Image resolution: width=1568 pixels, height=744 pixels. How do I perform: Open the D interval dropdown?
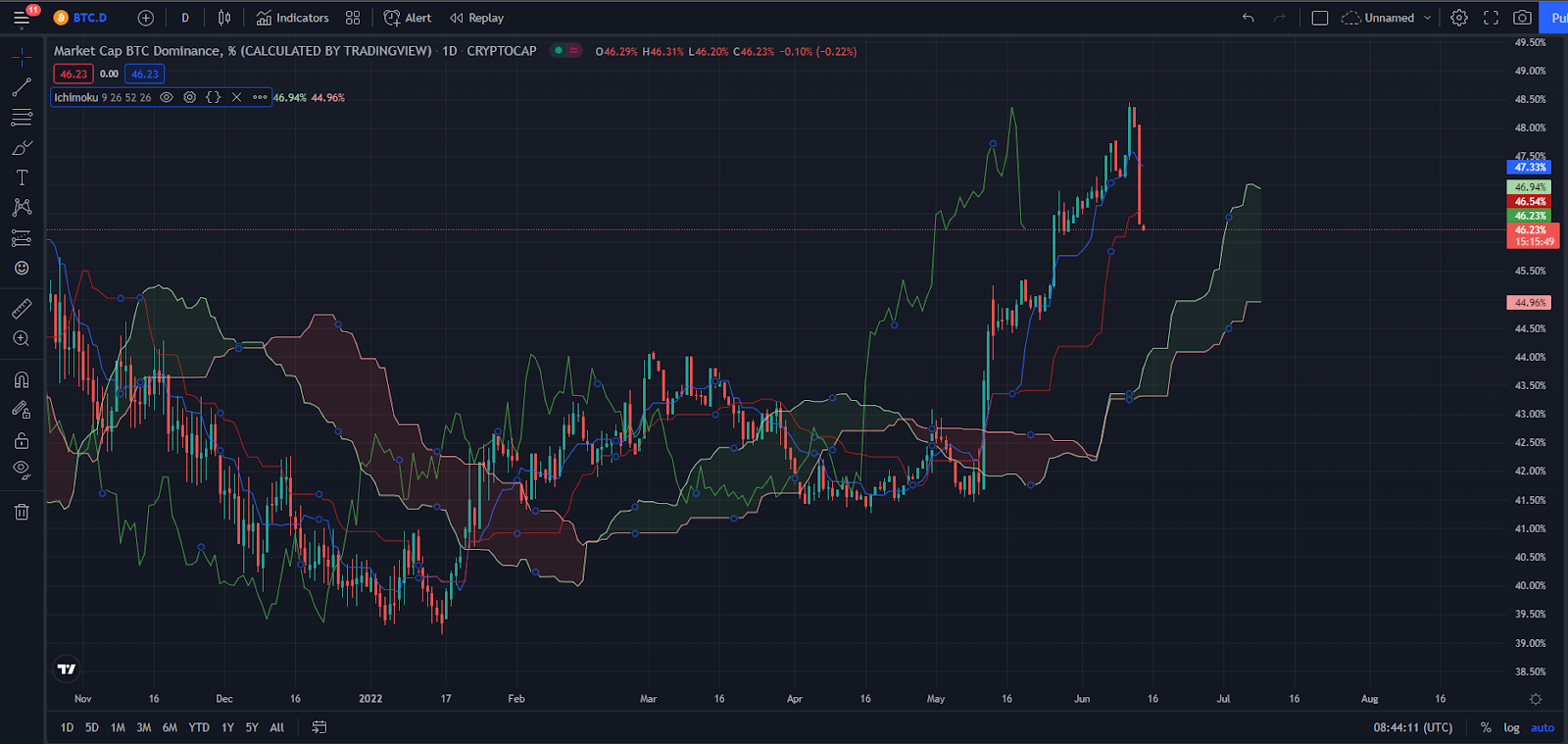[185, 18]
